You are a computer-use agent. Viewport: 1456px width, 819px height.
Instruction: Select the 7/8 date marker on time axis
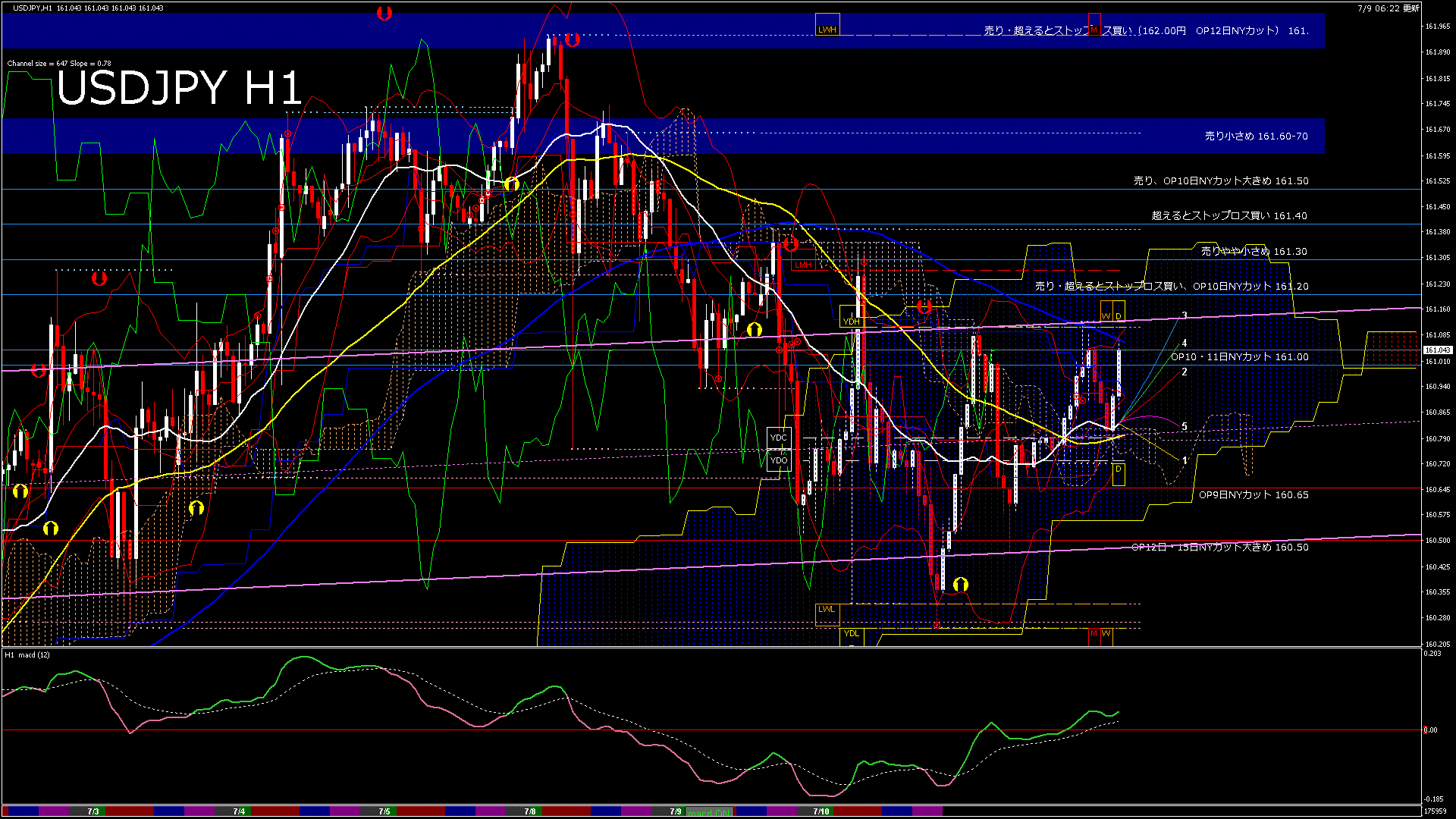(x=529, y=811)
